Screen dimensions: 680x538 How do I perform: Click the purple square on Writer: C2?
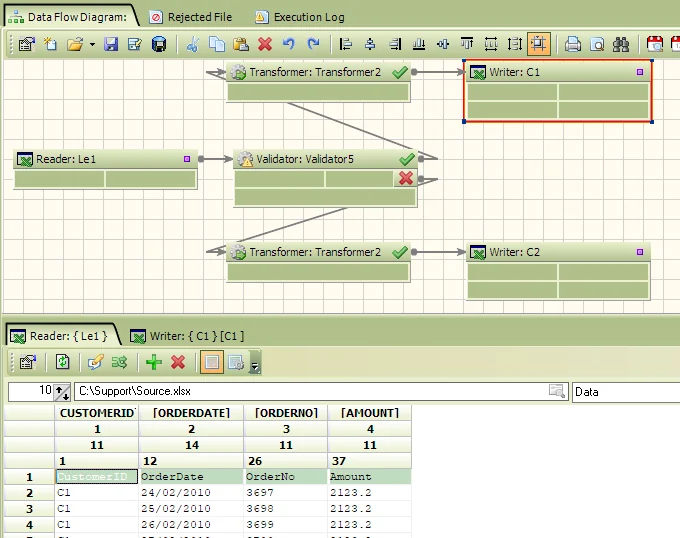coord(640,252)
